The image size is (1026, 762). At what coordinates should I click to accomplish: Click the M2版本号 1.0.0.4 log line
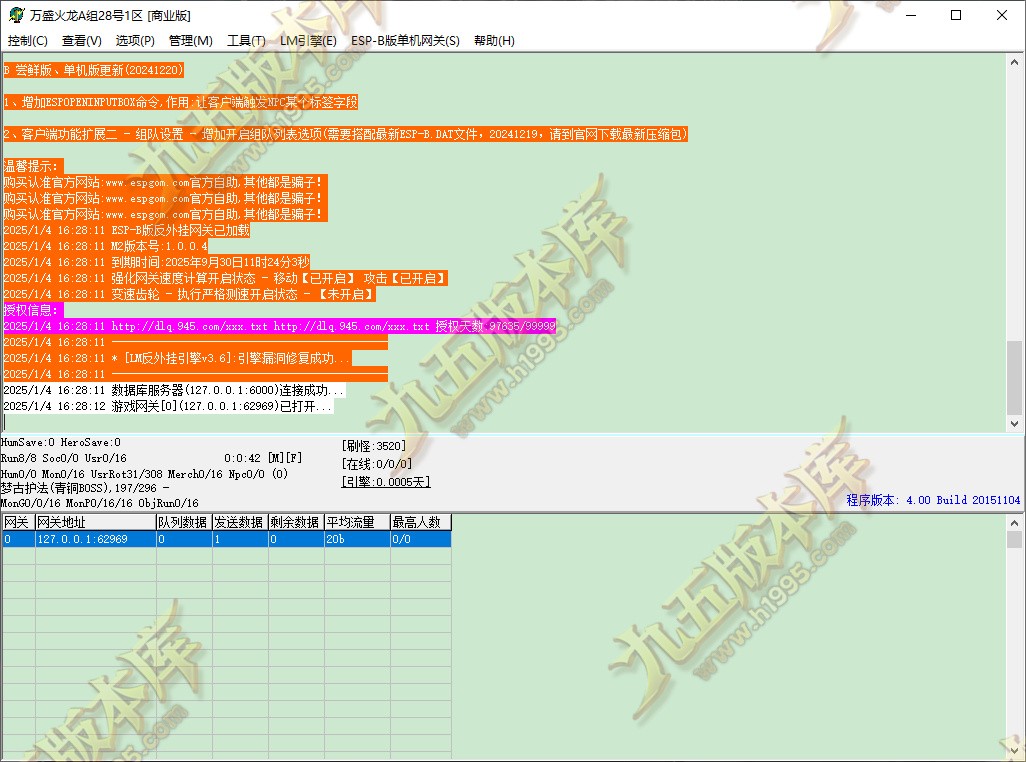pos(105,246)
